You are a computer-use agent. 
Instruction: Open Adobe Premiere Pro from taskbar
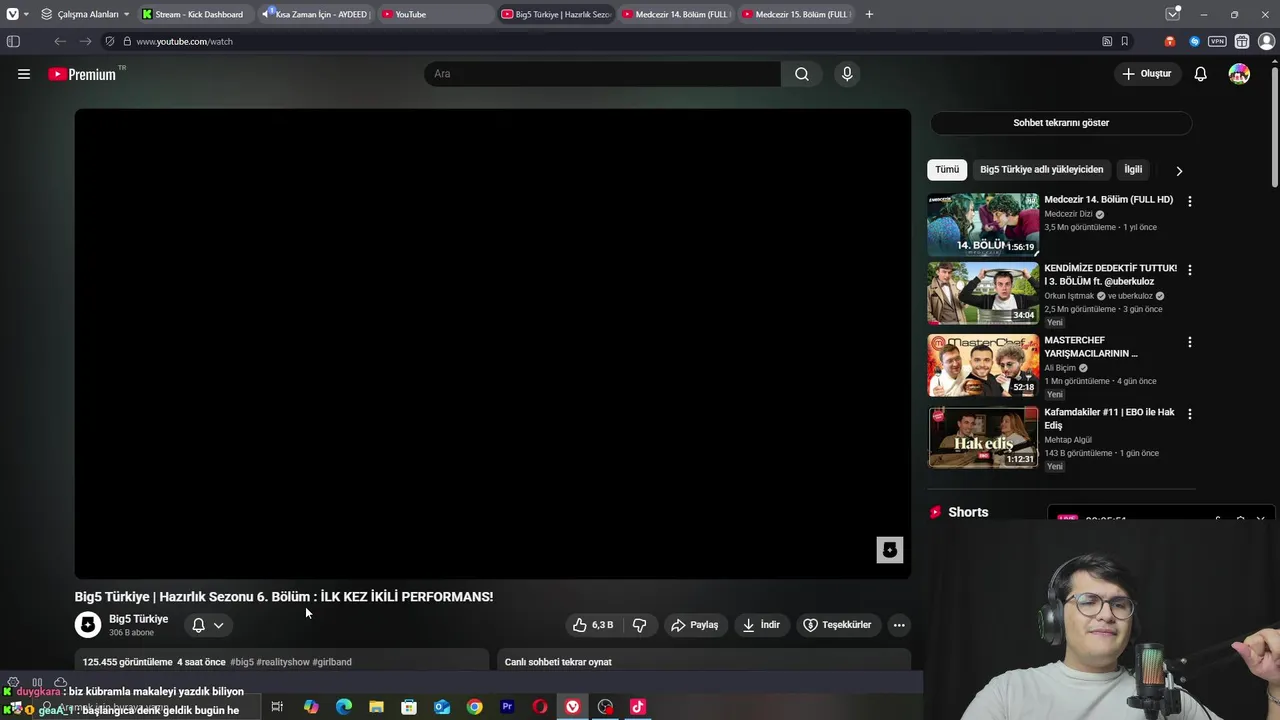pos(507,707)
